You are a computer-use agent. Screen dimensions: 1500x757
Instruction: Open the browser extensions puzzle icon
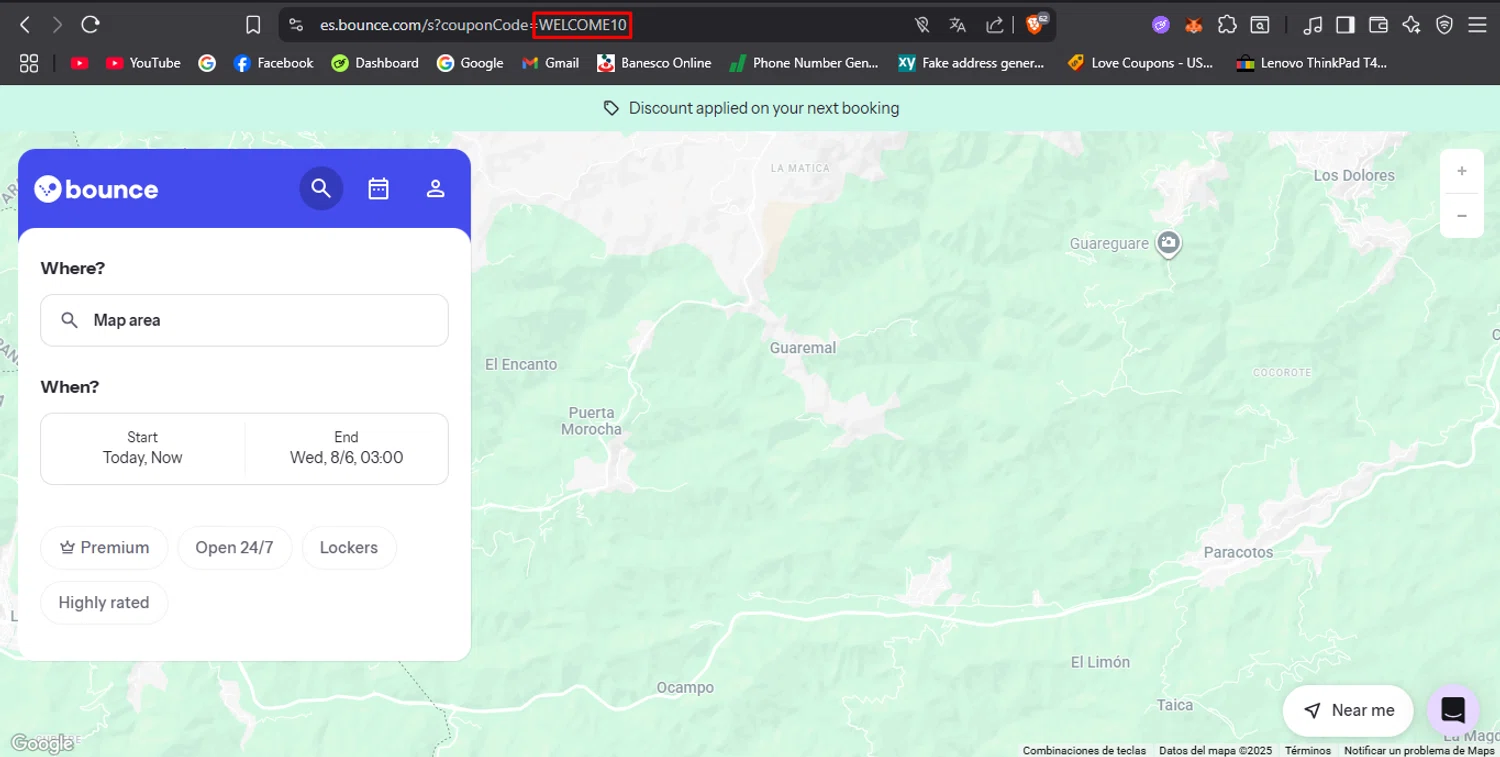(x=1227, y=25)
